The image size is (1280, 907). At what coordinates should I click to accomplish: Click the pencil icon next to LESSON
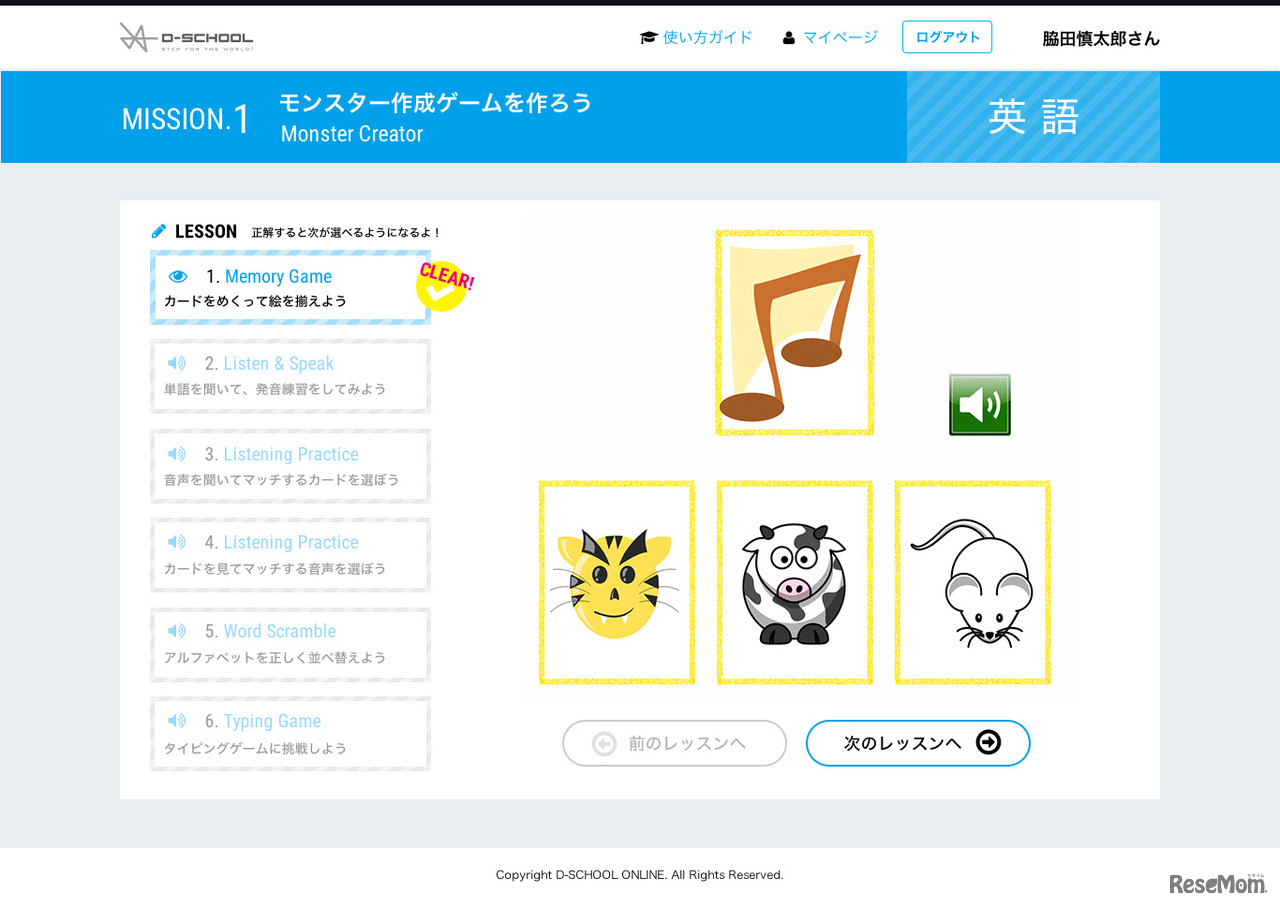(157, 230)
